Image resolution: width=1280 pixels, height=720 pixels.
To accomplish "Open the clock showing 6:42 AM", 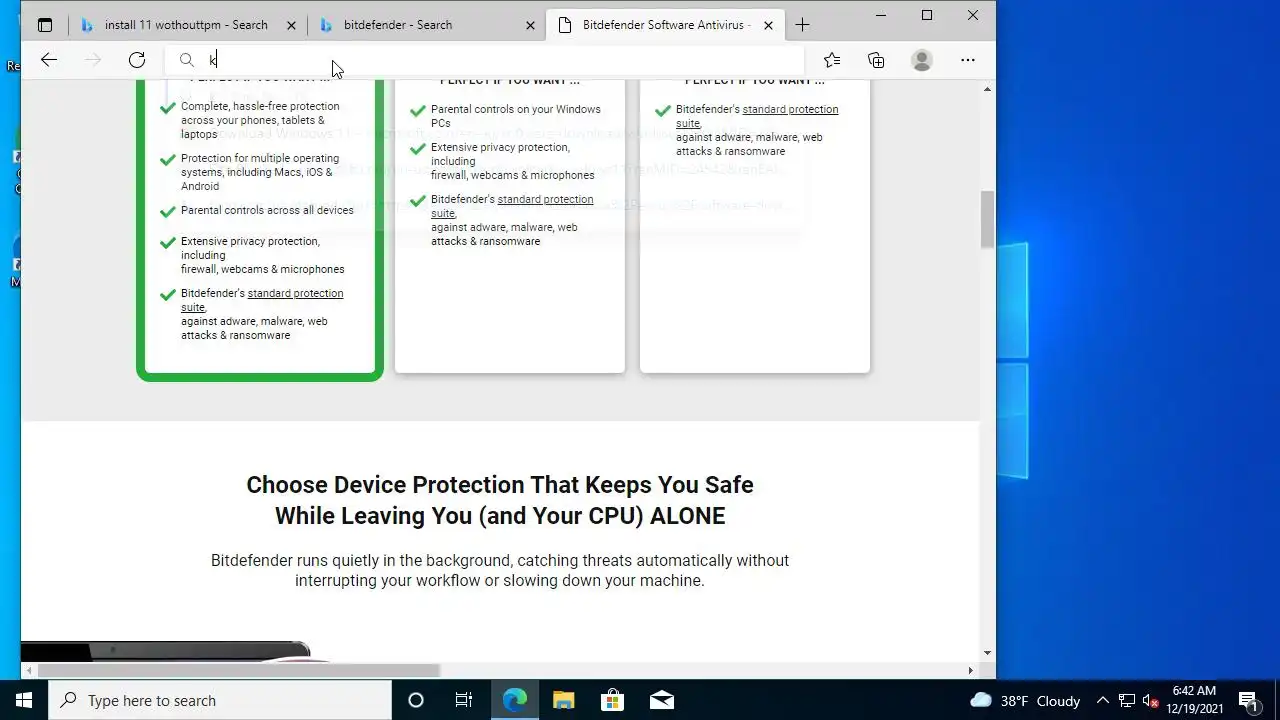I will [x=1194, y=700].
